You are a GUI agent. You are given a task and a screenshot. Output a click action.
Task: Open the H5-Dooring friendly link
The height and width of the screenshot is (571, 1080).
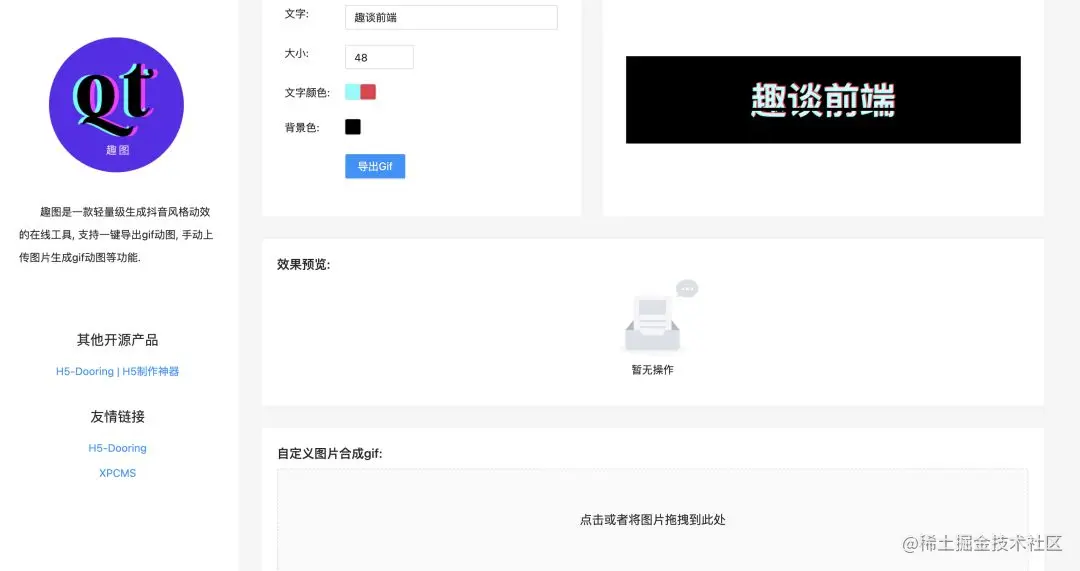point(117,448)
